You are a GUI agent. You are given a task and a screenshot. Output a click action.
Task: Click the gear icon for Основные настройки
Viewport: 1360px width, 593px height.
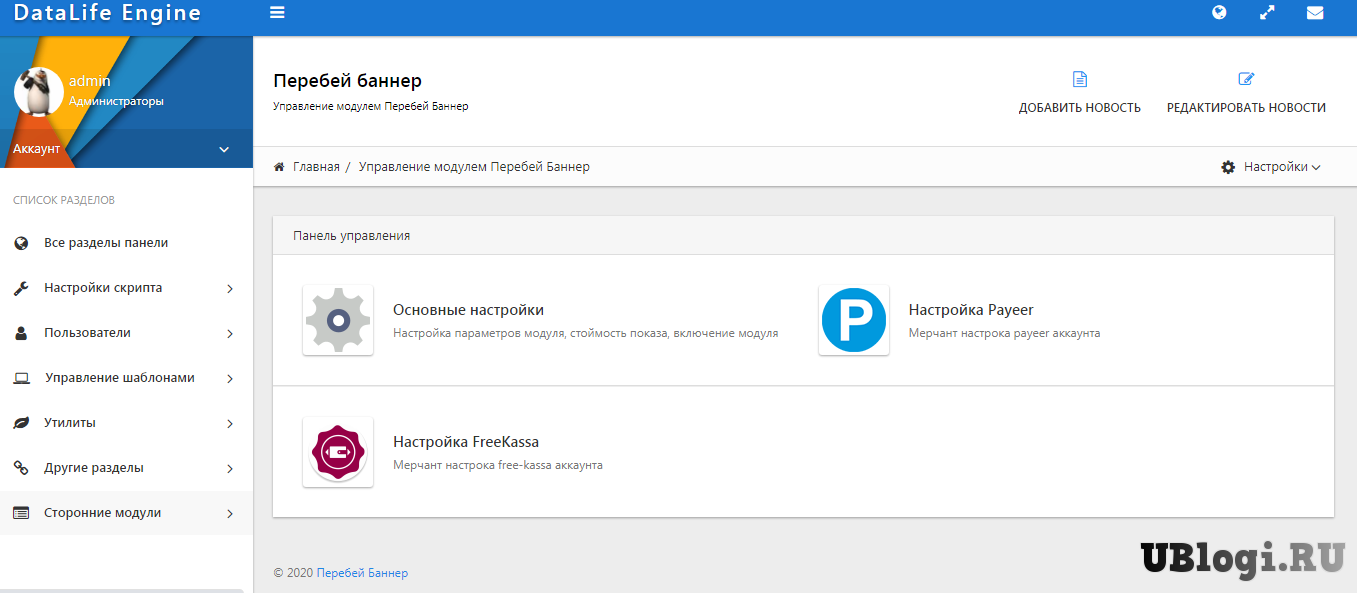click(x=338, y=320)
